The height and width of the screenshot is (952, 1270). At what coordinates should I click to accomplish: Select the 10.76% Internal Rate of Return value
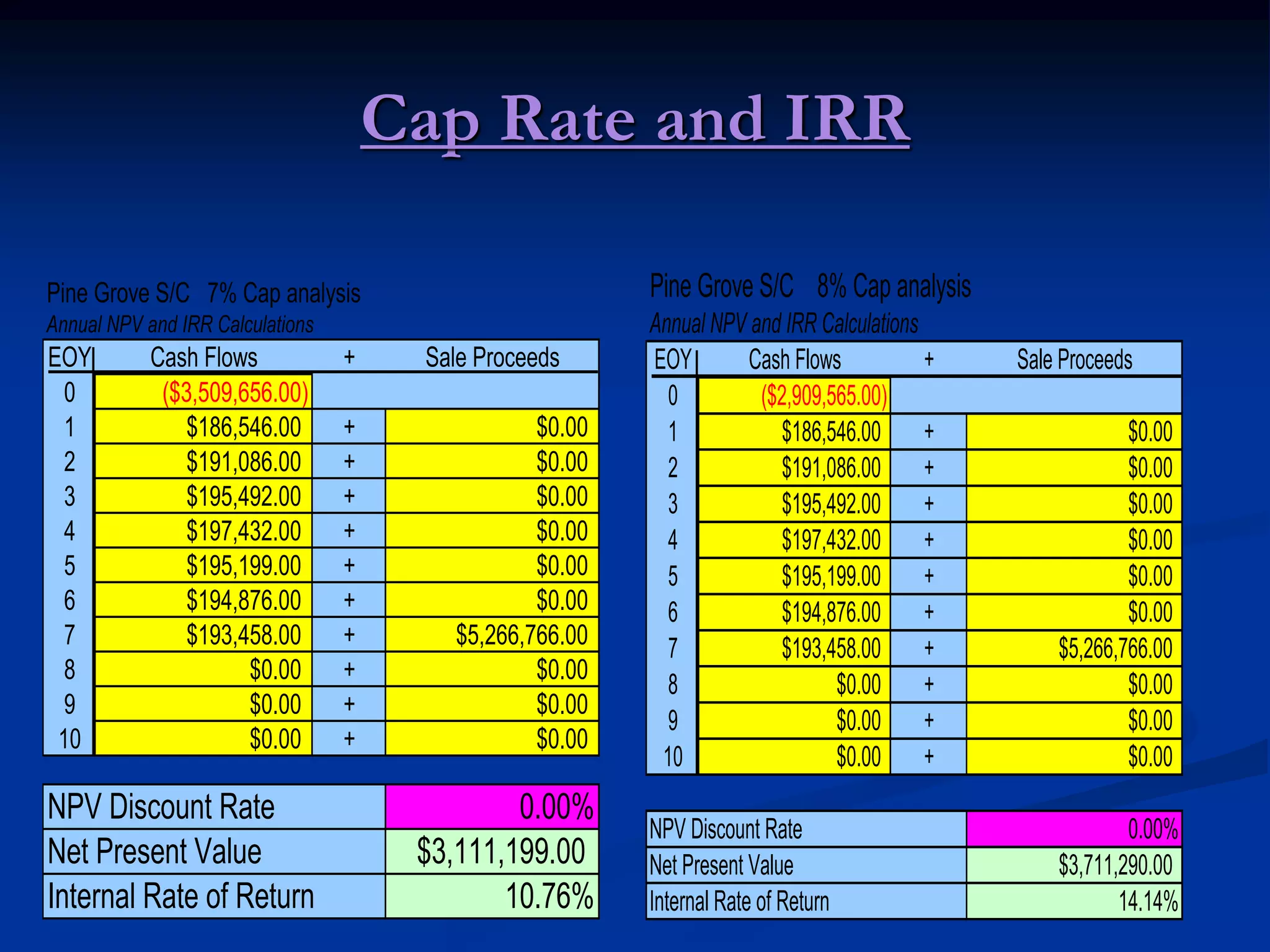492,896
